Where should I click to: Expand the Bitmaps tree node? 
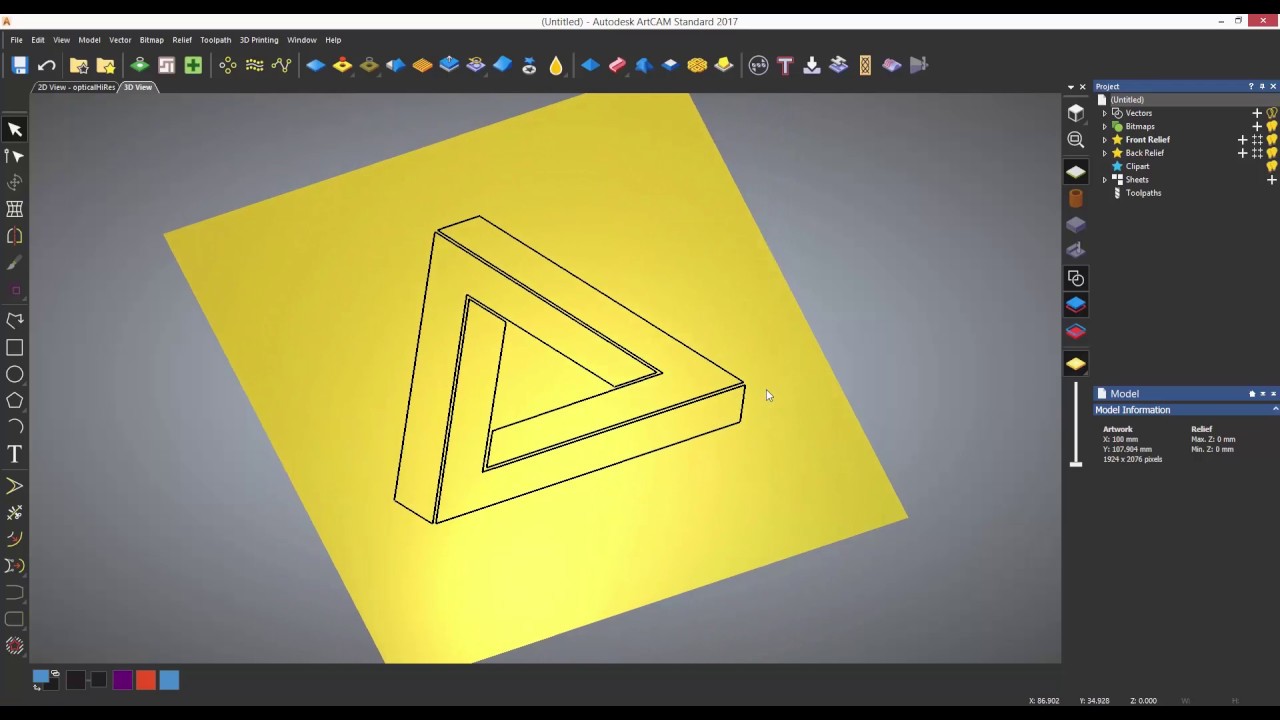point(1105,126)
